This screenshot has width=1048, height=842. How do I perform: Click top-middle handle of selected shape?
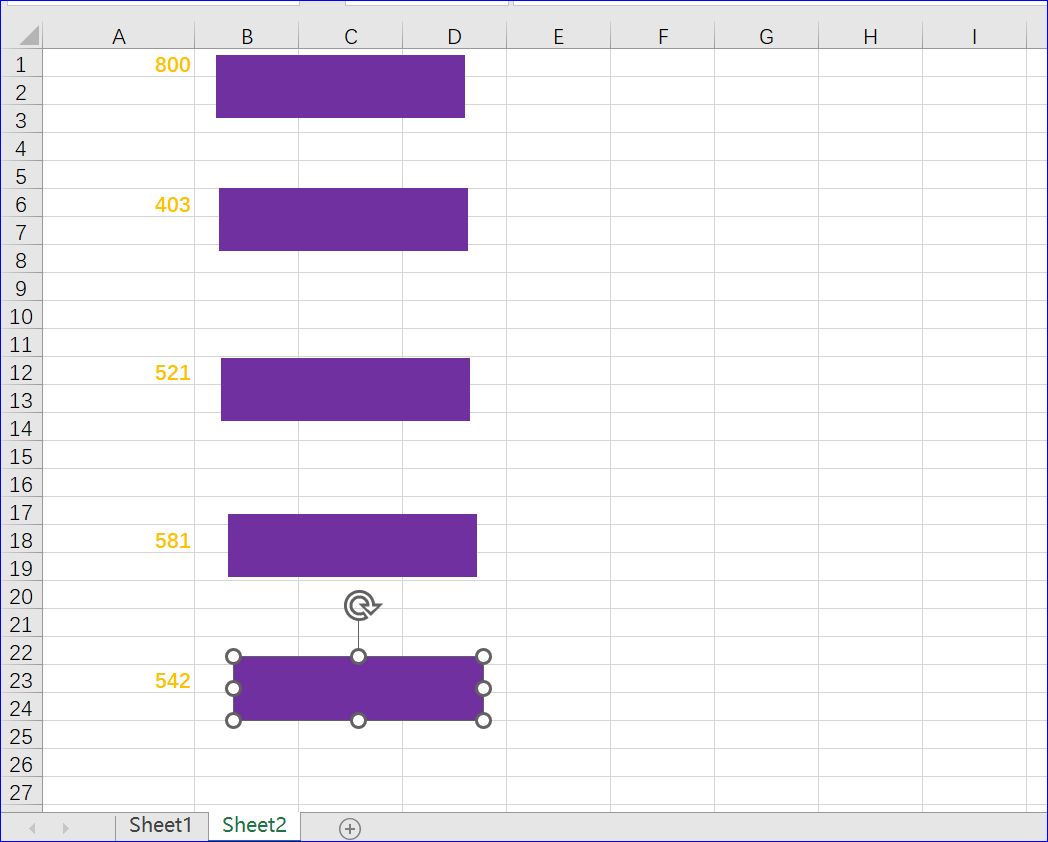[358, 656]
